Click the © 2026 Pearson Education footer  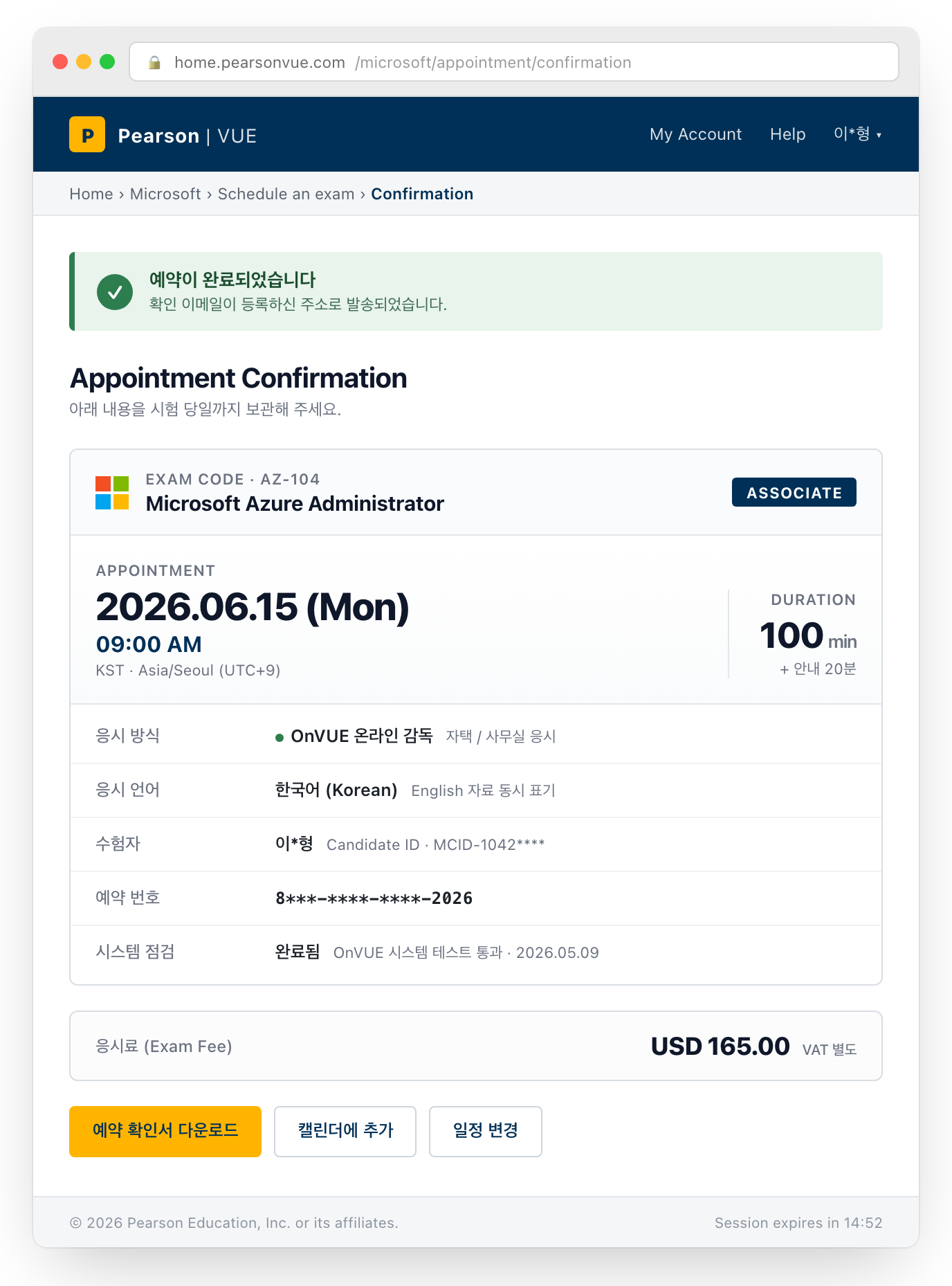click(x=234, y=1223)
